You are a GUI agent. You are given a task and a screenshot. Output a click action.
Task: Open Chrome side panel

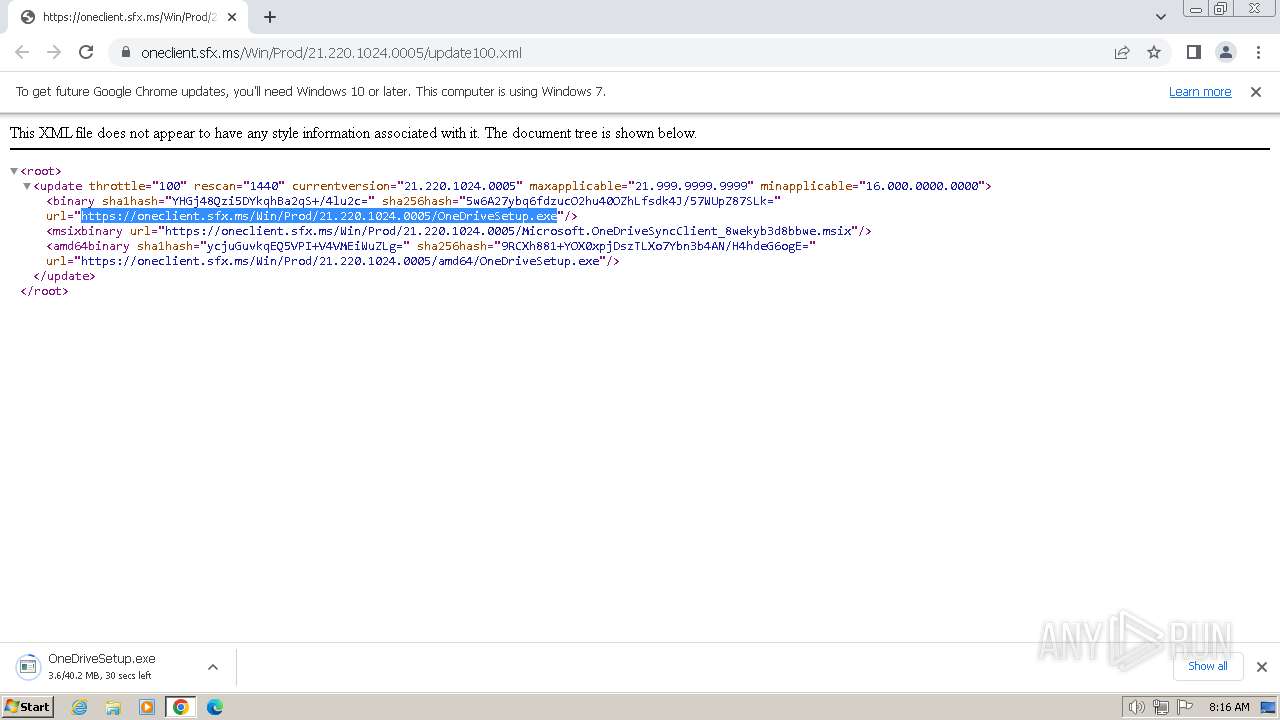(x=1193, y=52)
